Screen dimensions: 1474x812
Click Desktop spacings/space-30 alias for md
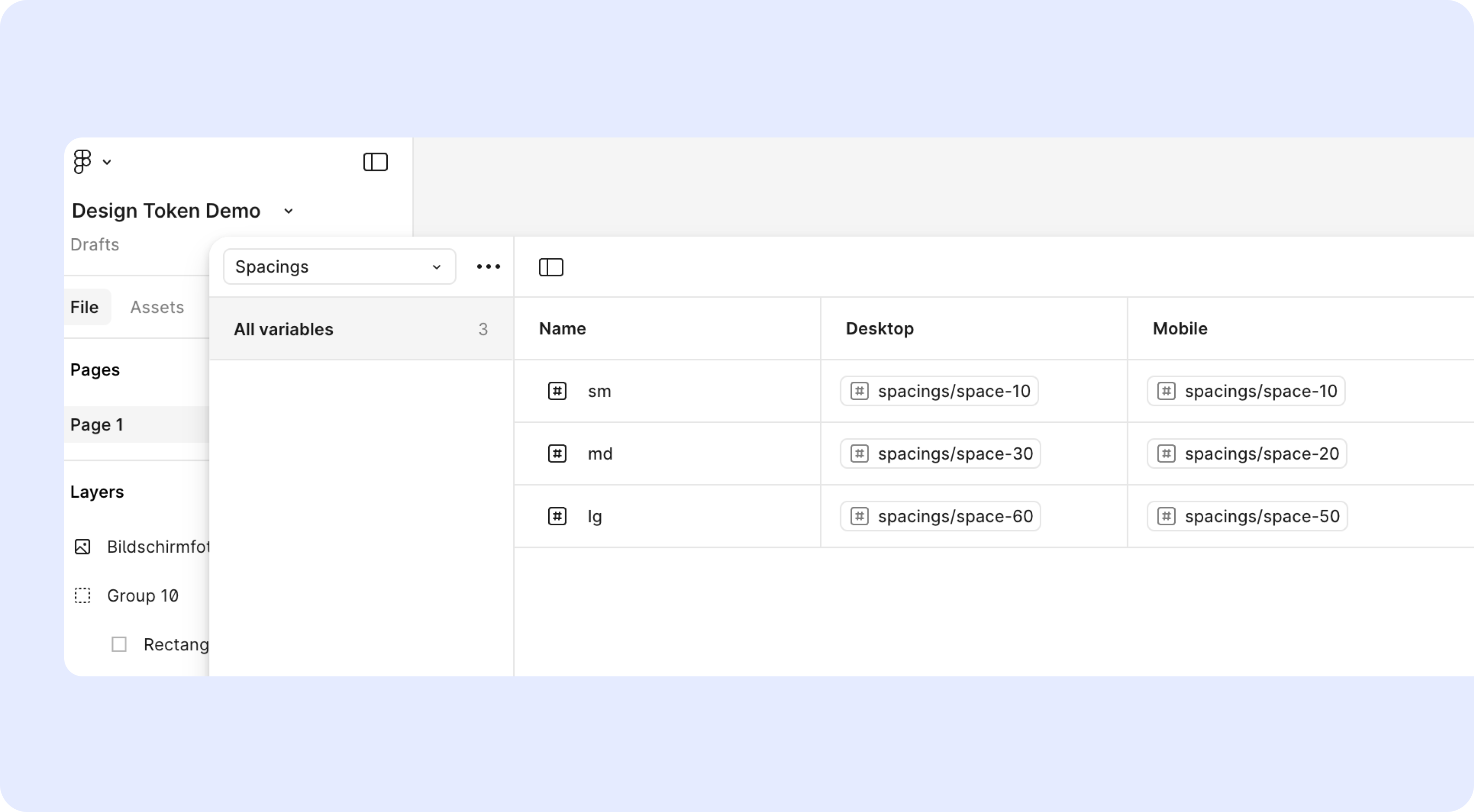(940, 454)
